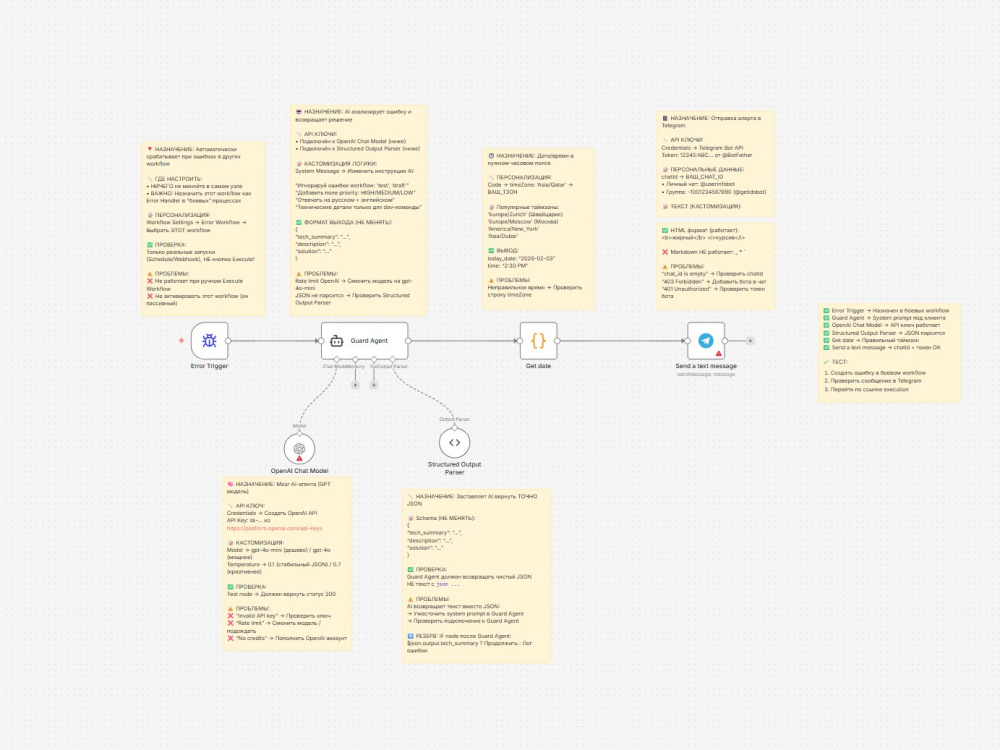Screen dimensions: 1000x750
Task: Click 'Ужесточить system prompt в Guard Agent' line
Action: pos(466,613)
